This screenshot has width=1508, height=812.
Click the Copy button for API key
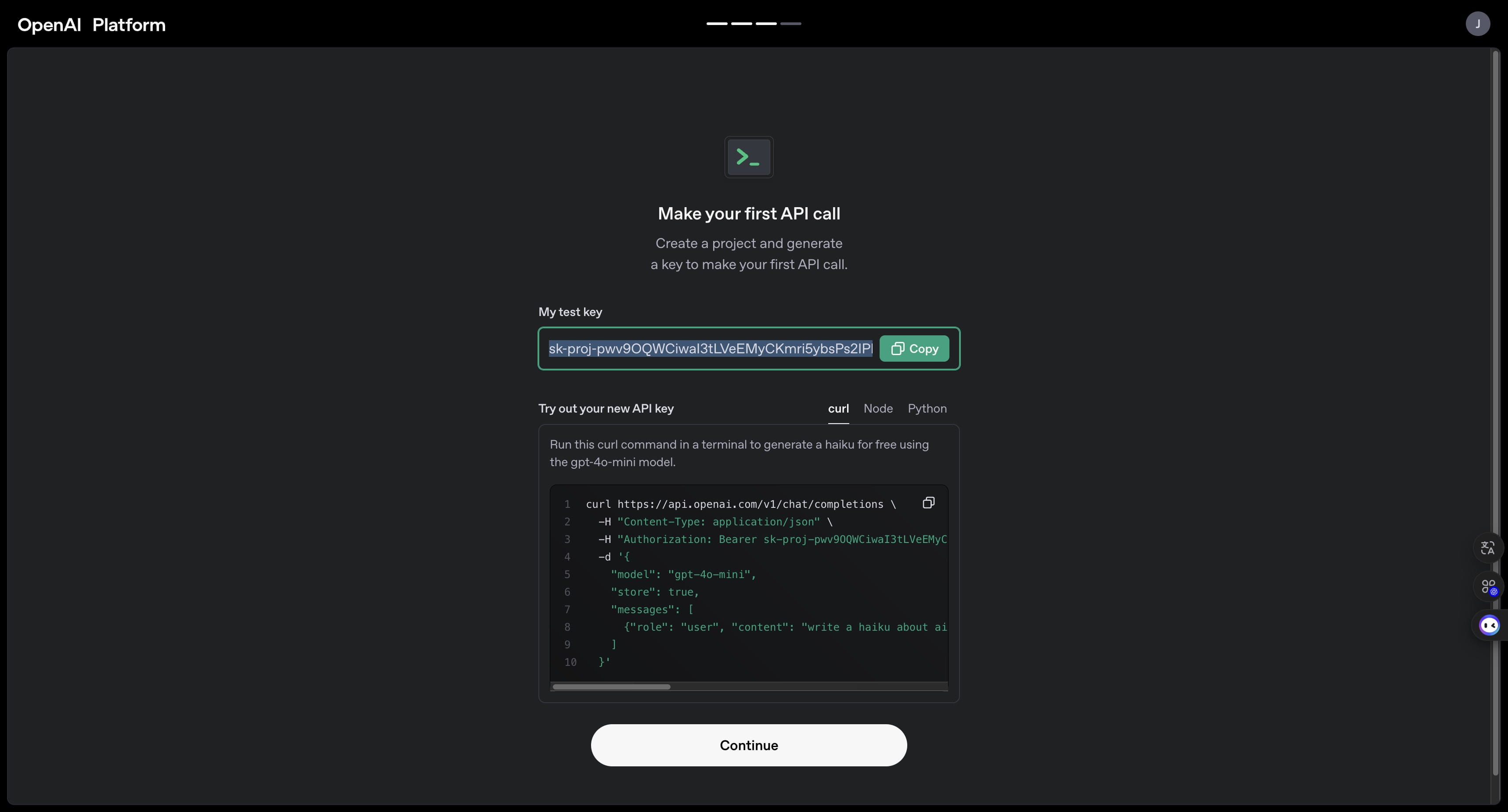914,349
